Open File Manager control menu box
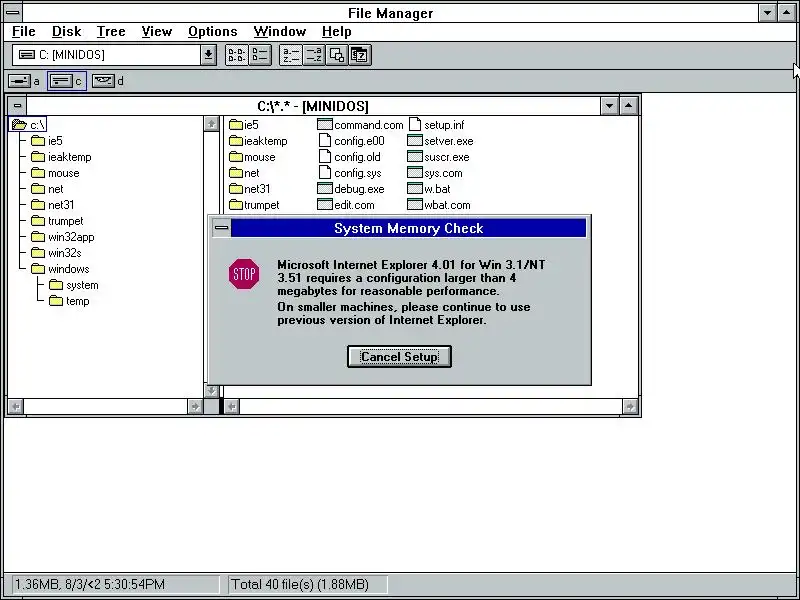The height and width of the screenshot is (600, 800). (x=12, y=12)
